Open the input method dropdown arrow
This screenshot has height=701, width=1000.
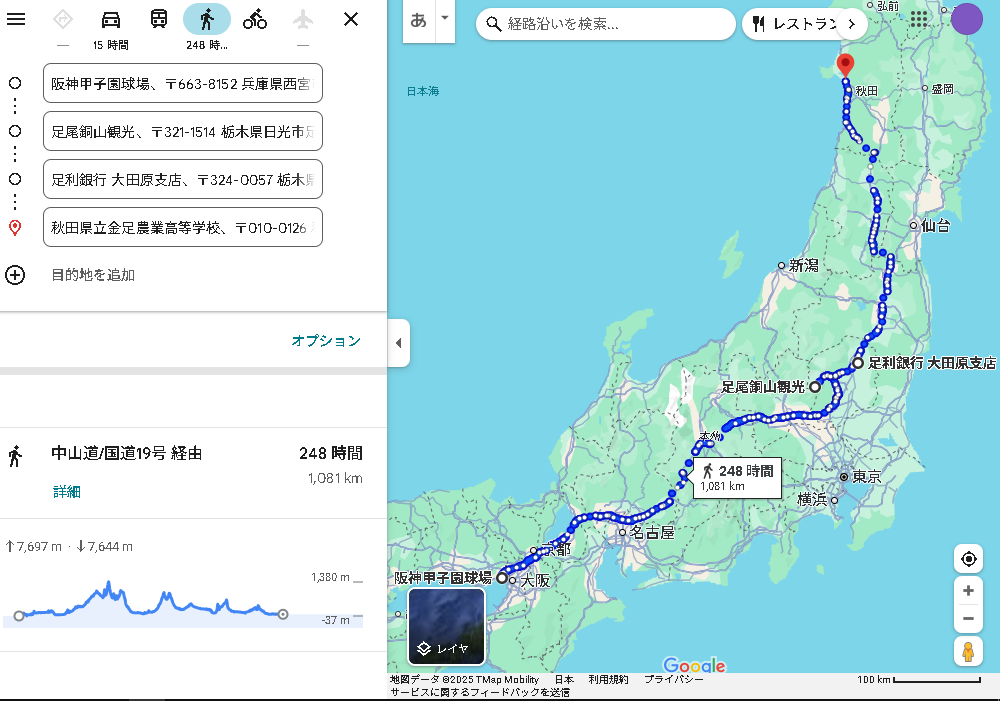coord(445,18)
